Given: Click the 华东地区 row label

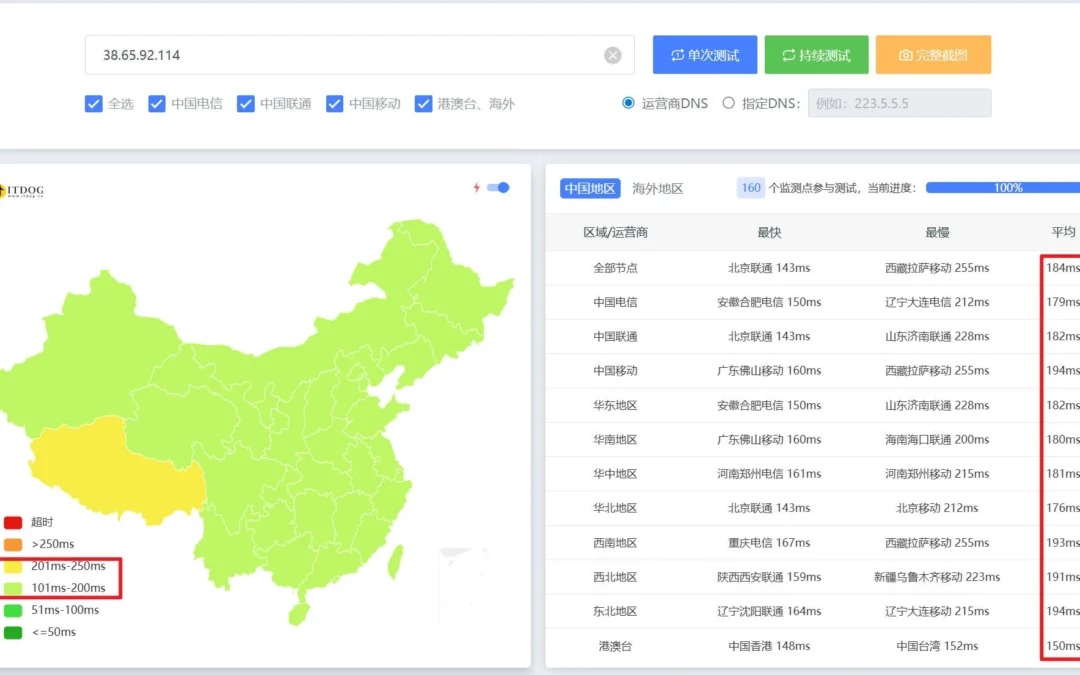Looking at the screenshot, I should 616,405.
